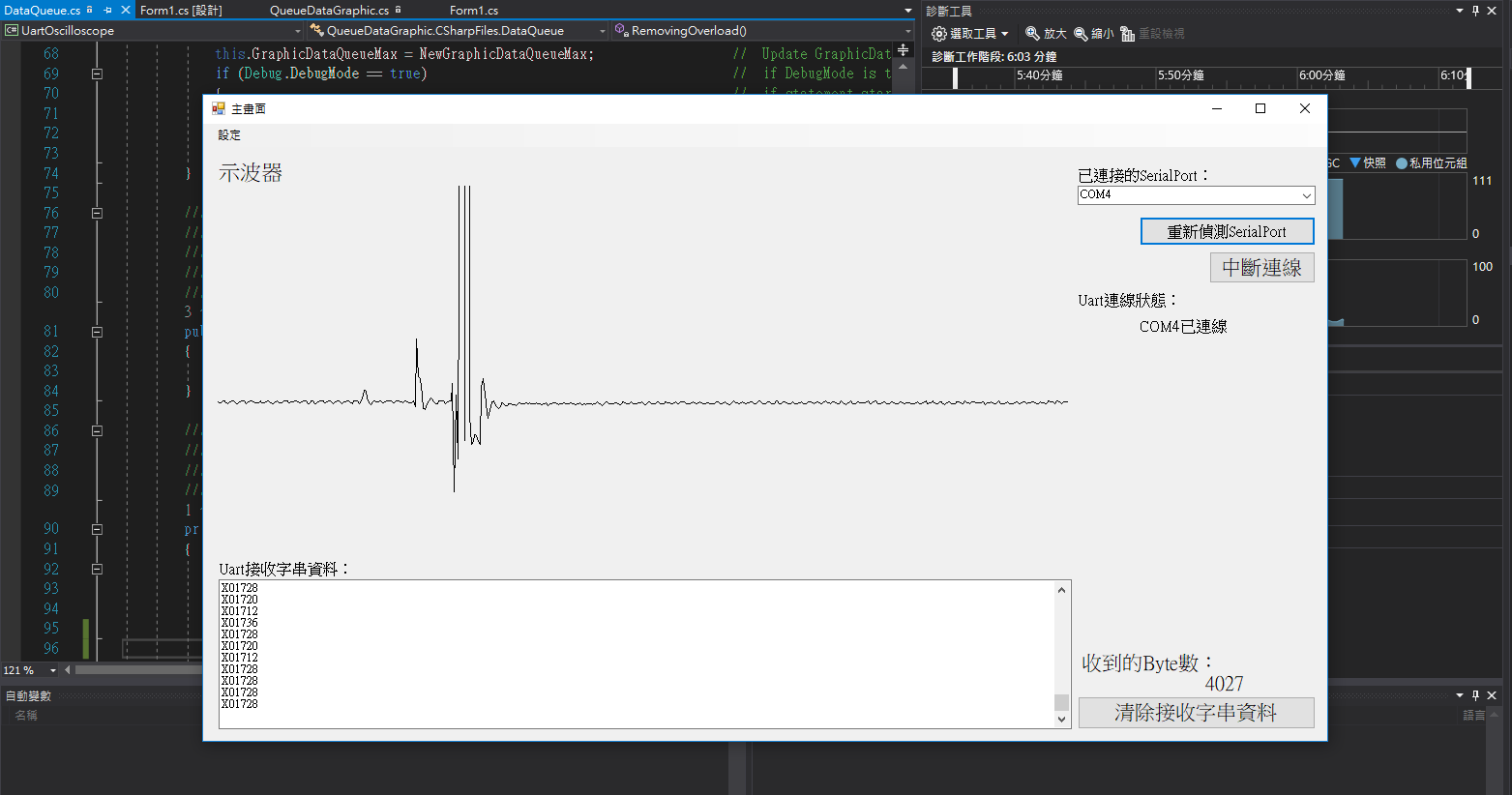Click the 6:00分鐘 mark on the diagnostics timeline
This screenshot has width=1512, height=795.
coord(1322,75)
